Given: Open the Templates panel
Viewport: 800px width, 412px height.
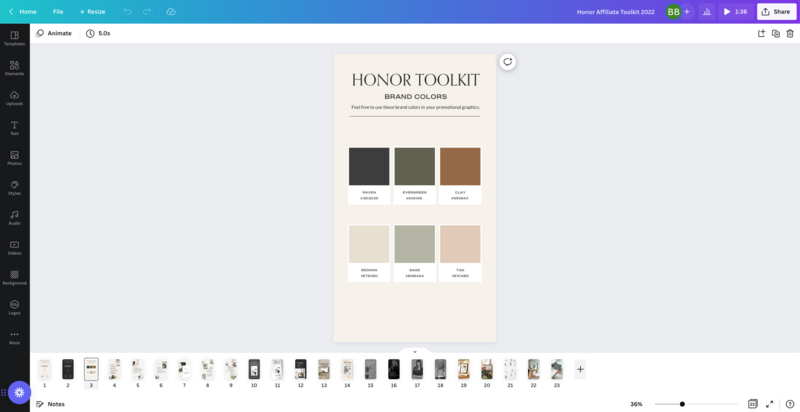Looking at the screenshot, I should pos(14,38).
